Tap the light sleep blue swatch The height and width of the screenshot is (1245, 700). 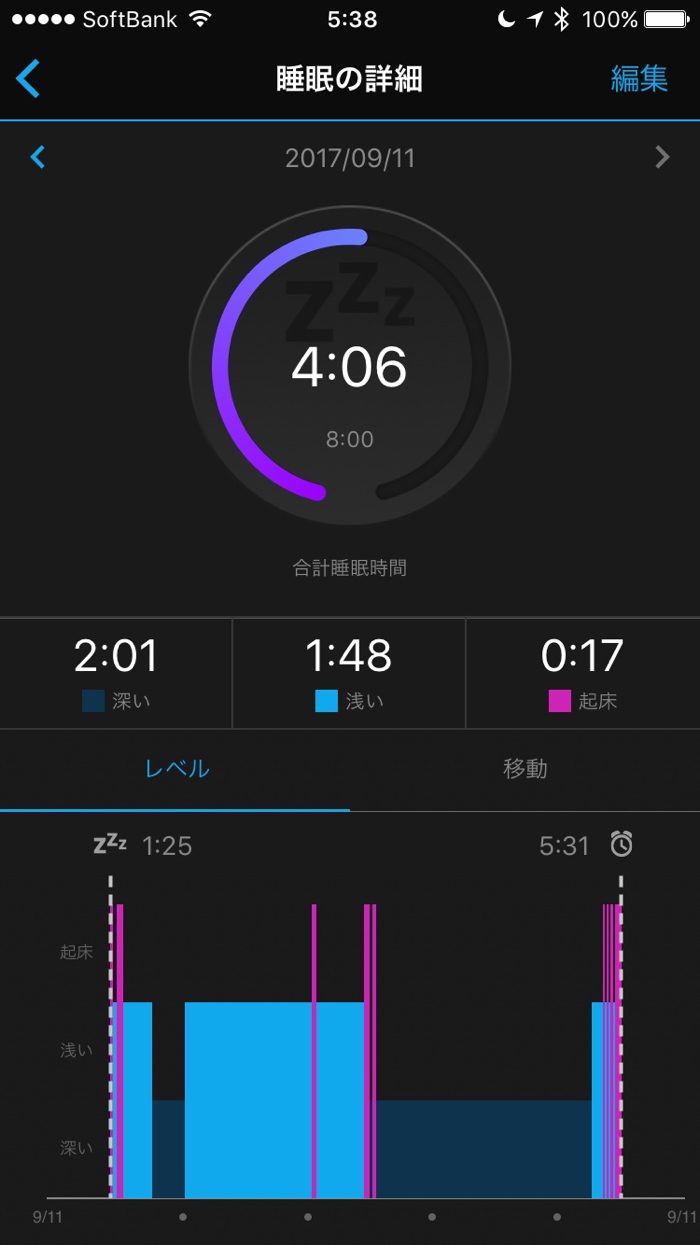[326, 701]
